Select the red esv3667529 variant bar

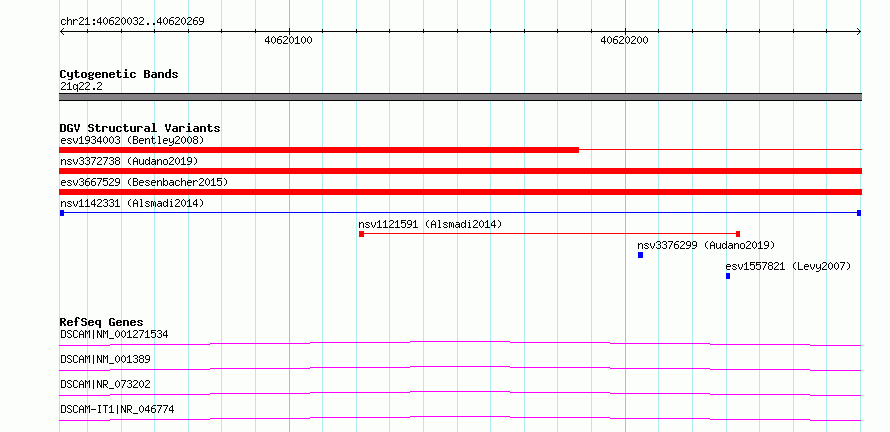coord(460,192)
